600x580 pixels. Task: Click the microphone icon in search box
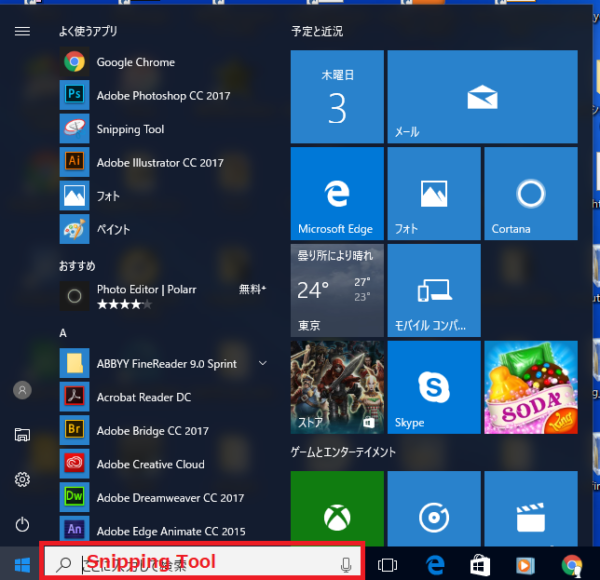346,565
